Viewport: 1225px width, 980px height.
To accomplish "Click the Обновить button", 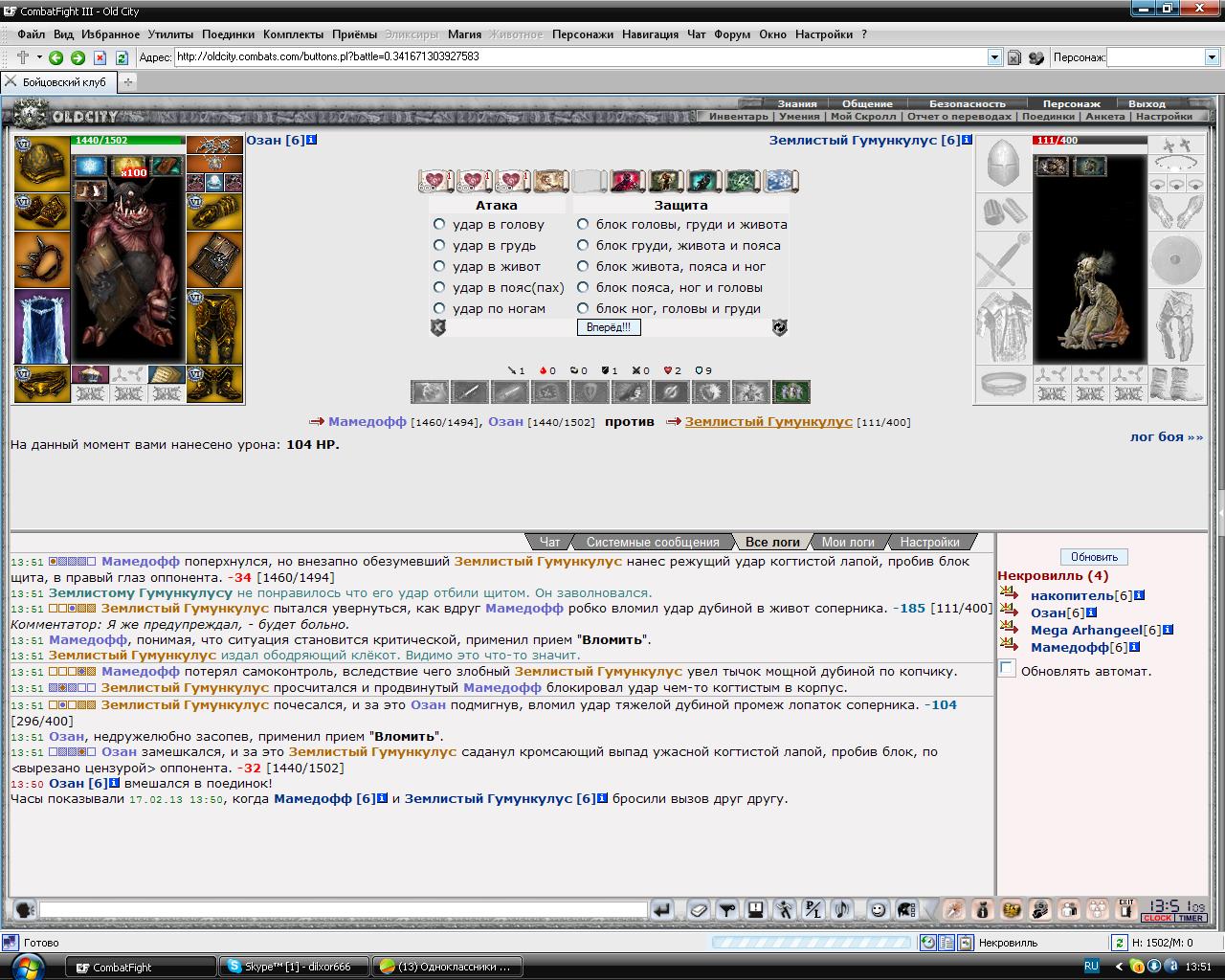I will coord(1094,557).
